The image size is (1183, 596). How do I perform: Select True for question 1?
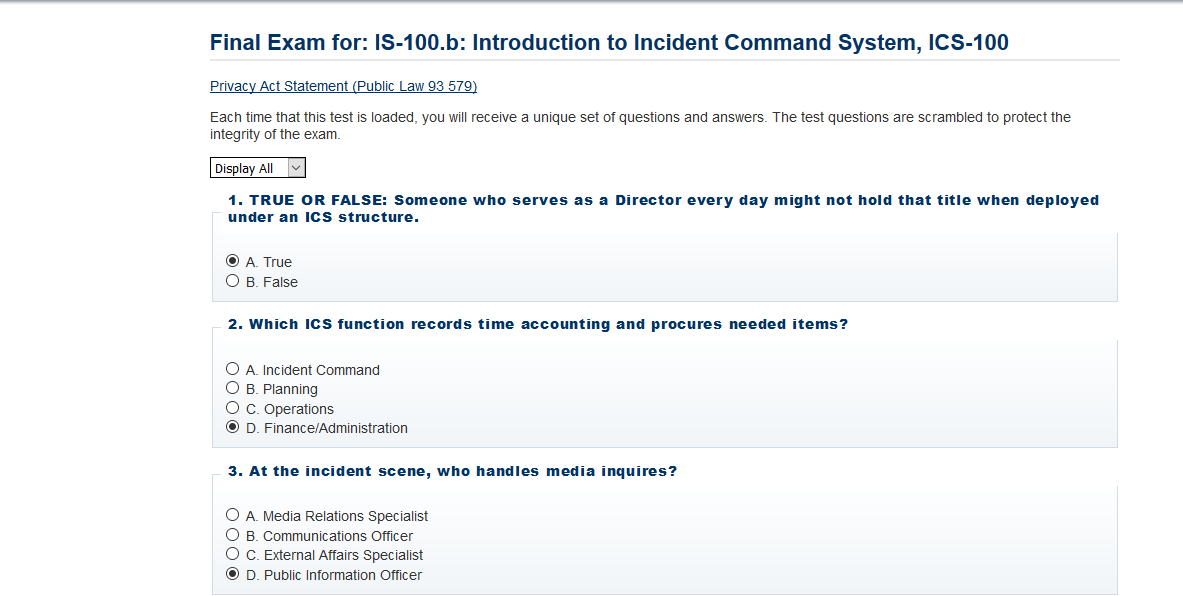[232, 261]
